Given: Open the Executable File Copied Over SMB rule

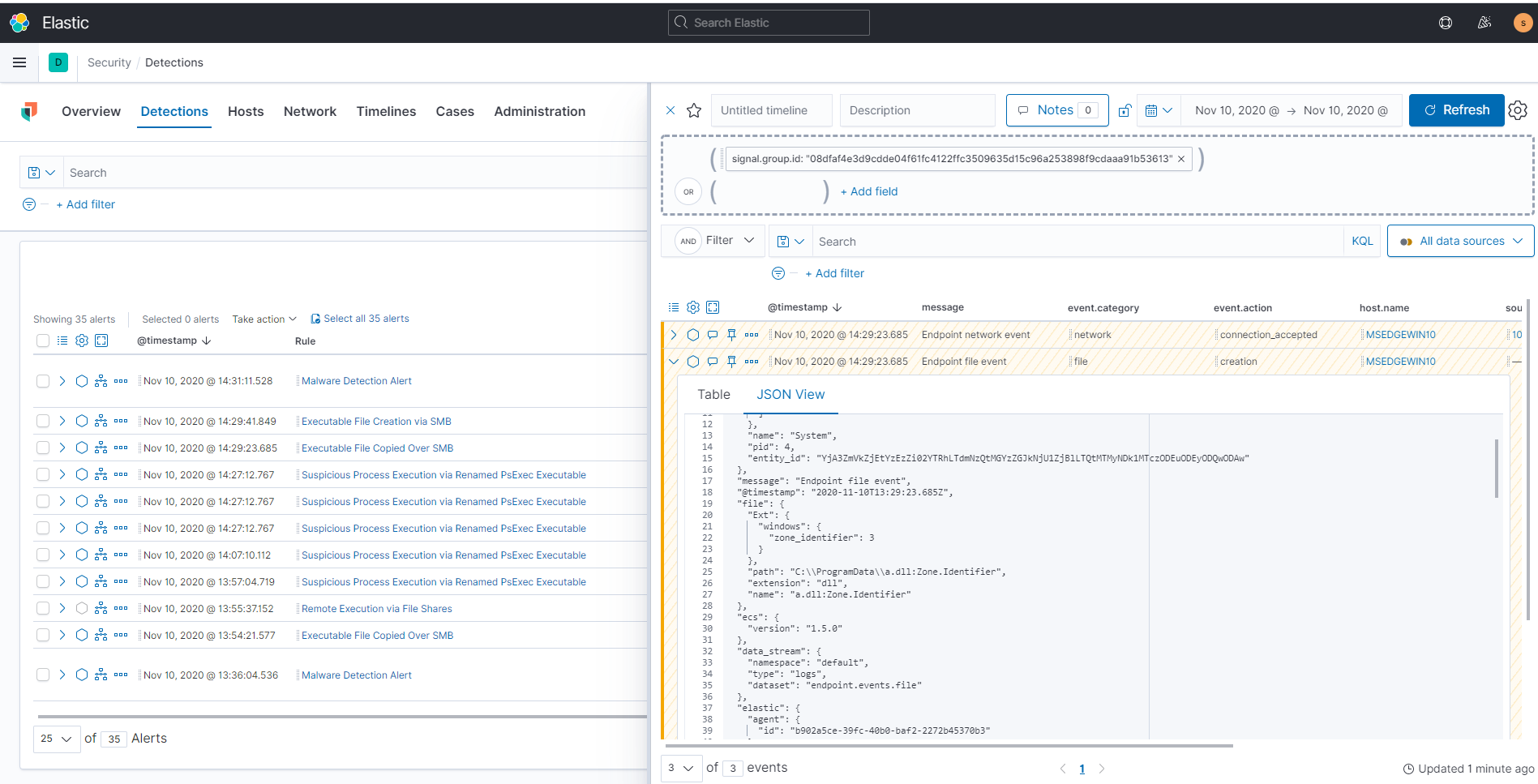Looking at the screenshot, I should [375, 448].
